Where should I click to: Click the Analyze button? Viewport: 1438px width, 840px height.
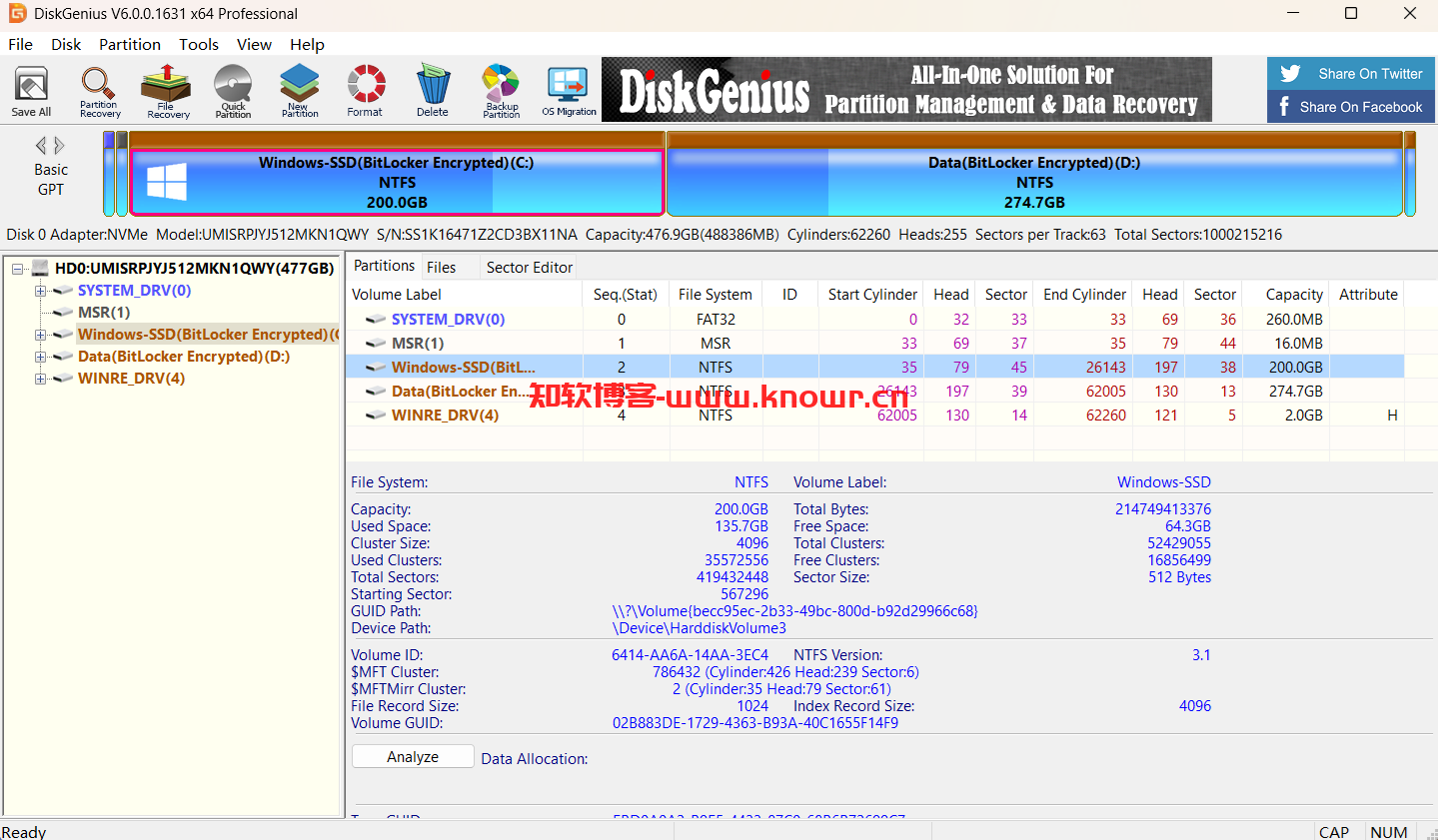click(413, 757)
